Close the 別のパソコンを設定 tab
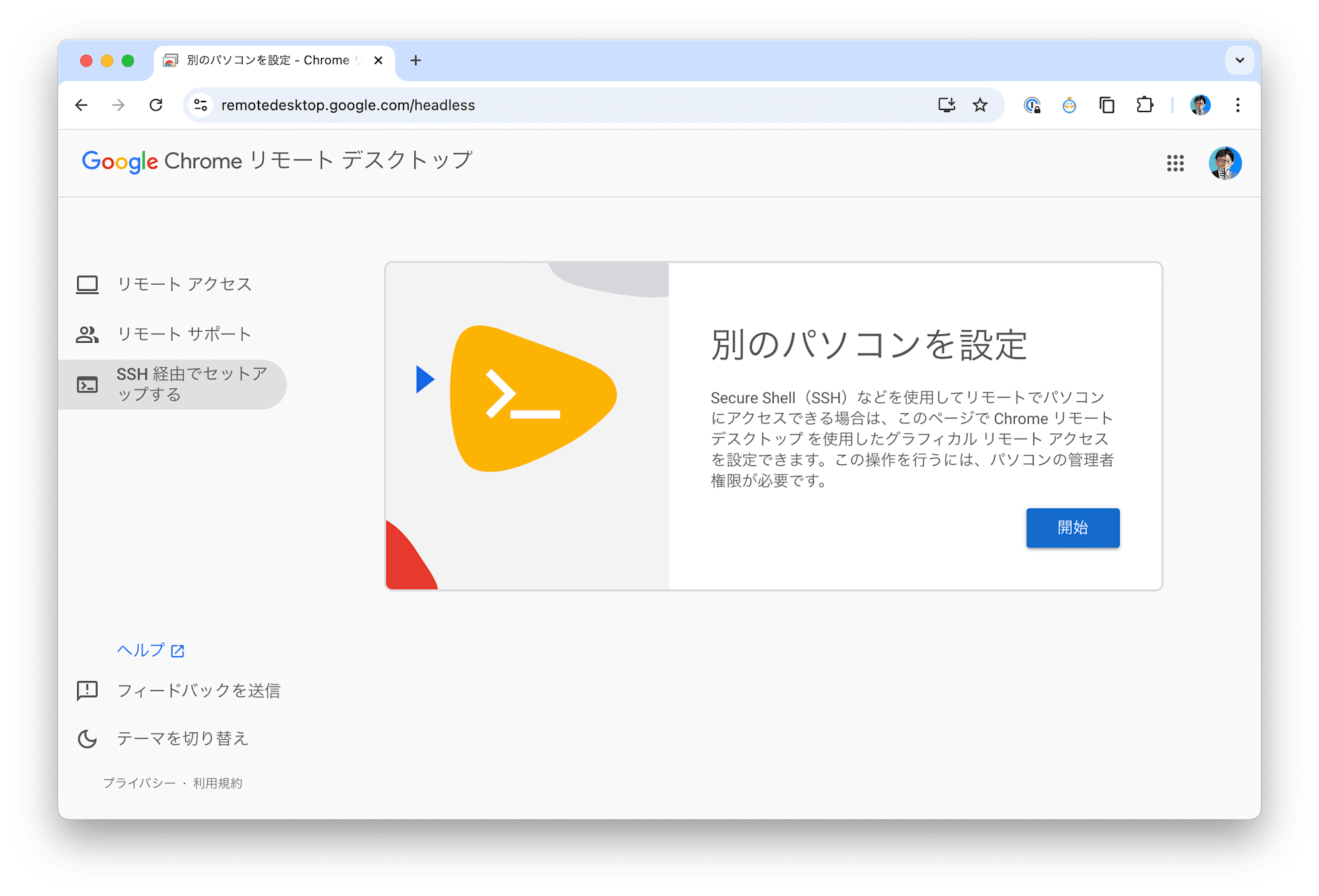The image size is (1319, 896). point(379,61)
